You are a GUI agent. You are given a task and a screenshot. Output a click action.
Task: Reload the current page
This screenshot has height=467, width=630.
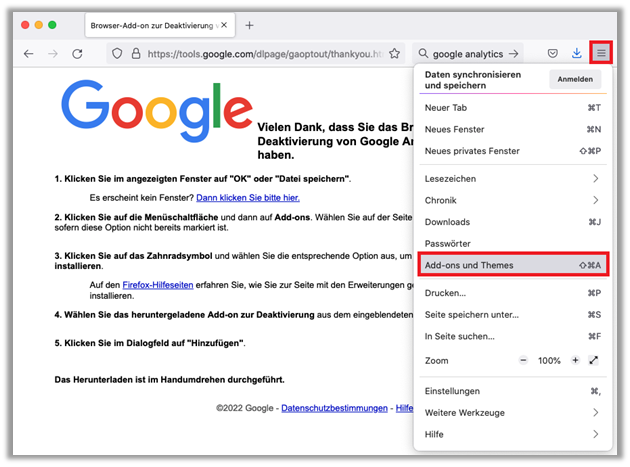pyautogui.click(x=77, y=53)
